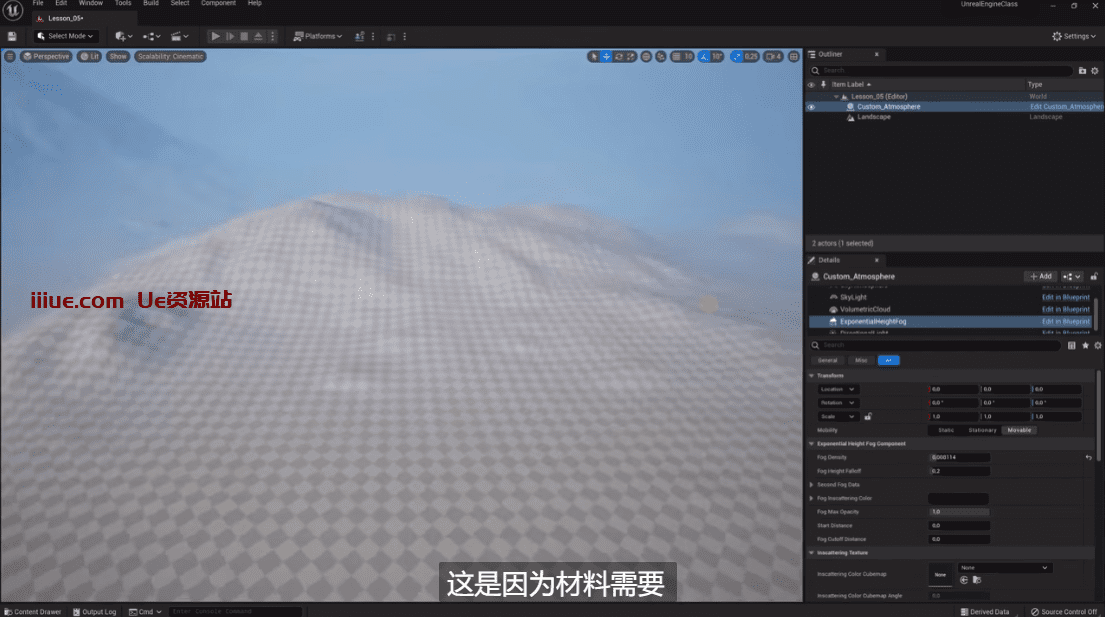Expand the Second Fog Data section
Viewport: 1105px width, 617px height.
point(812,484)
